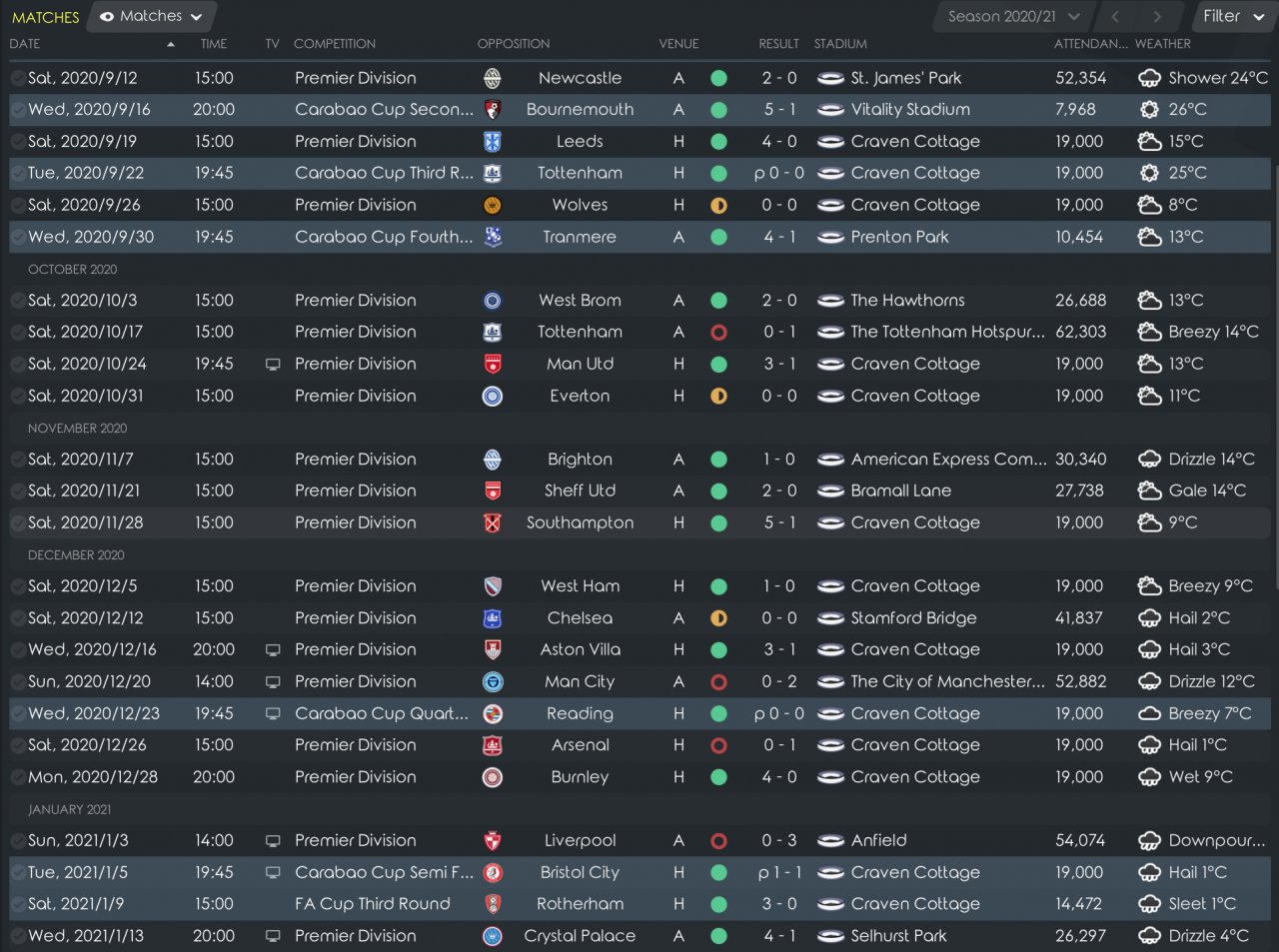
Task: Open the Matches view dropdown
Action: pos(152,16)
